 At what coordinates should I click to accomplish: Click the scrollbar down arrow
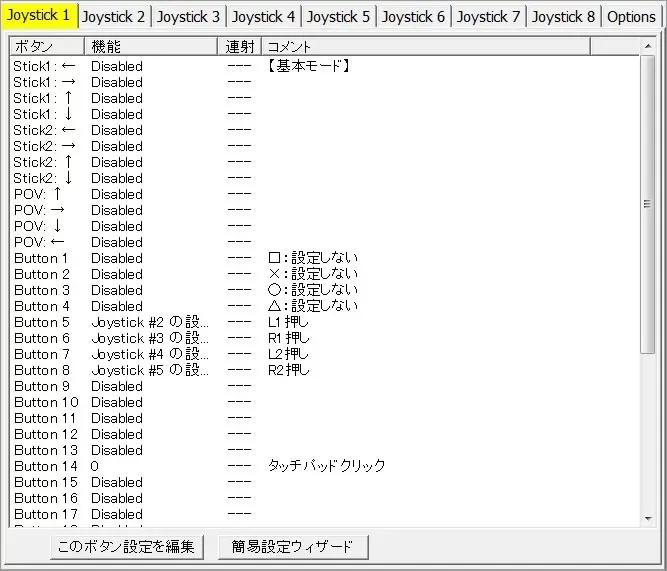pos(648,518)
